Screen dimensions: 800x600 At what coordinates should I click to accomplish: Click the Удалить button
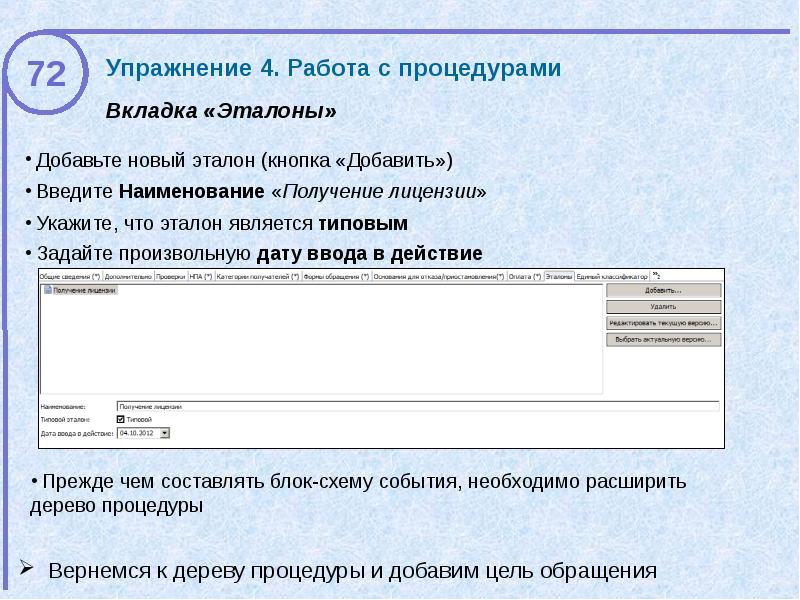[665, 305]
